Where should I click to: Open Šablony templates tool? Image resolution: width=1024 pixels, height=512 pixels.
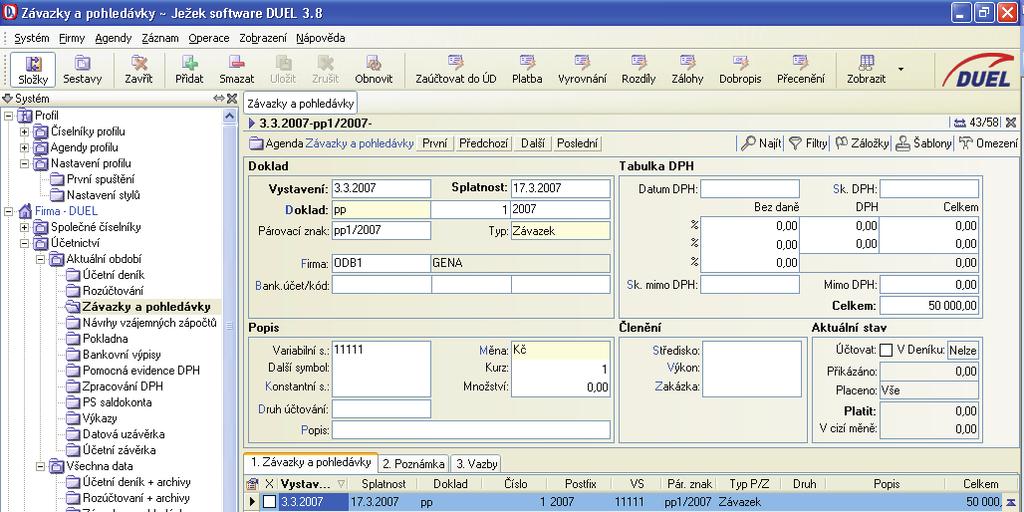tap(923, 144)
